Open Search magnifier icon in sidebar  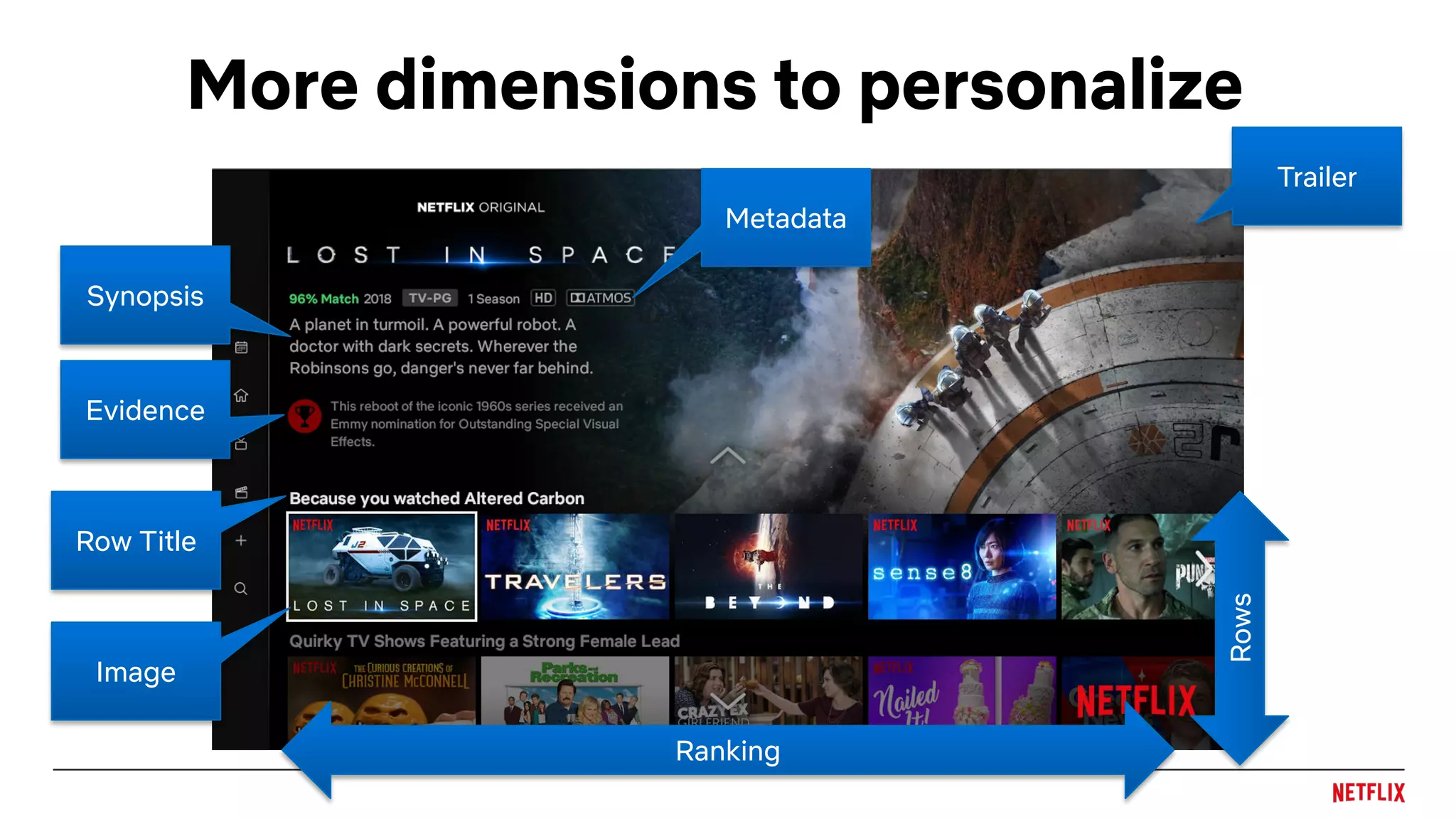pyautogui.click(x=241, y=589)
